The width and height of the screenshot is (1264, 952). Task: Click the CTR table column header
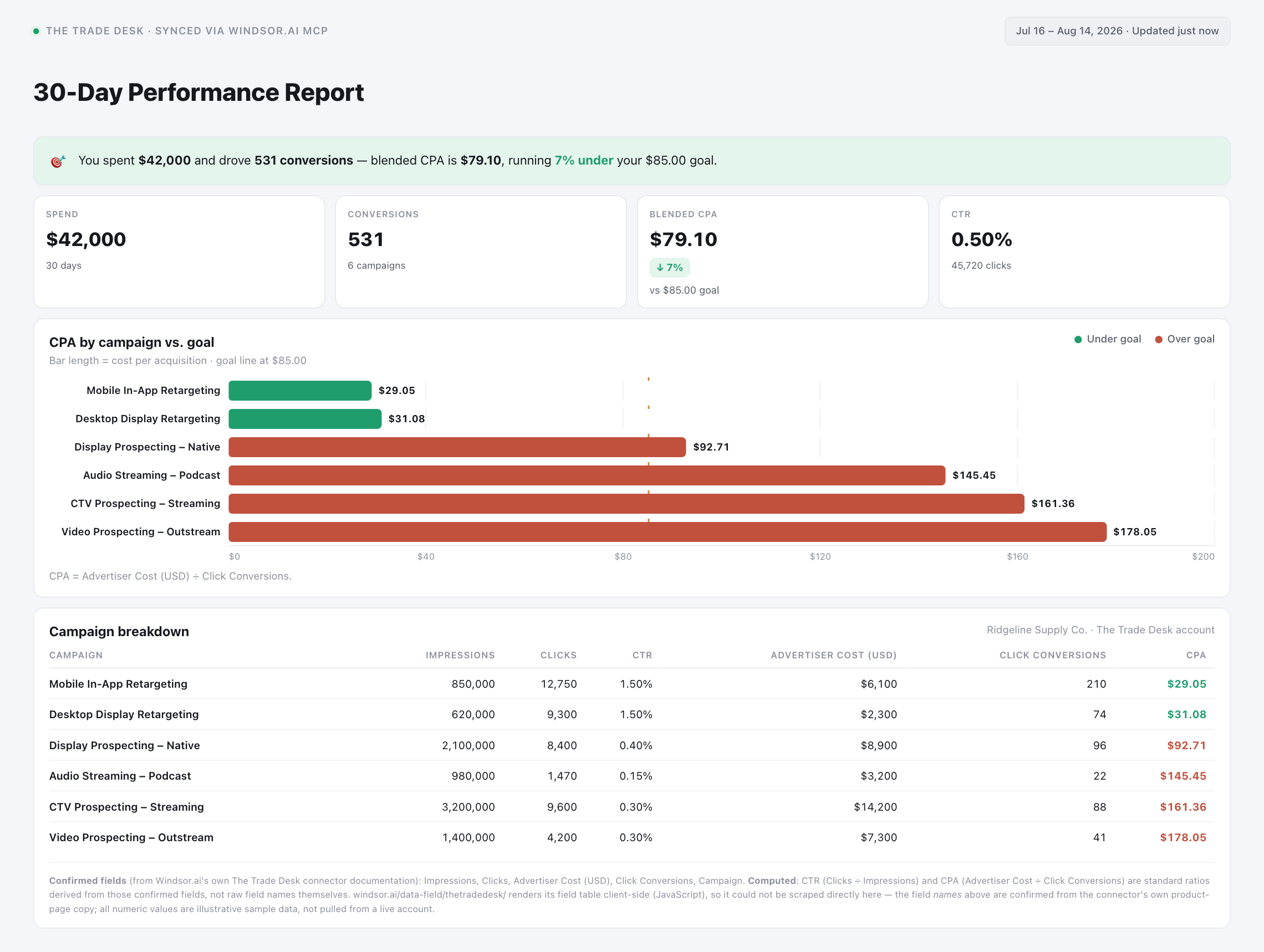(642, 655)
